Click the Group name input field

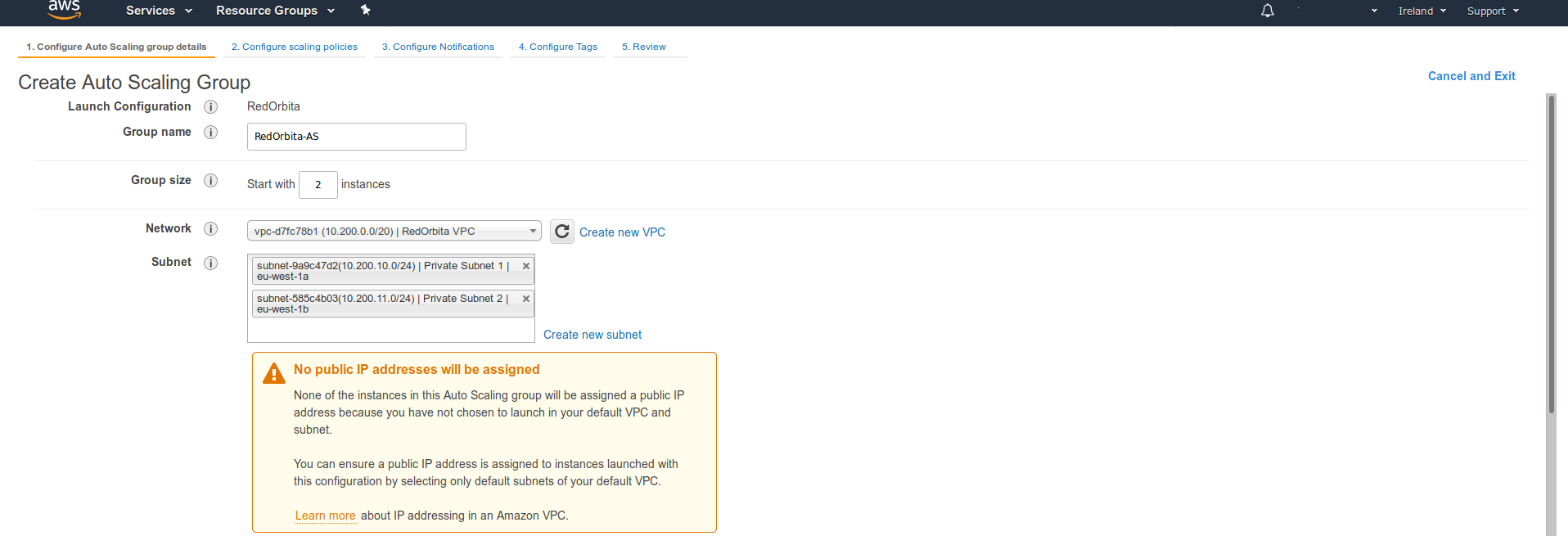click(356, 137)
